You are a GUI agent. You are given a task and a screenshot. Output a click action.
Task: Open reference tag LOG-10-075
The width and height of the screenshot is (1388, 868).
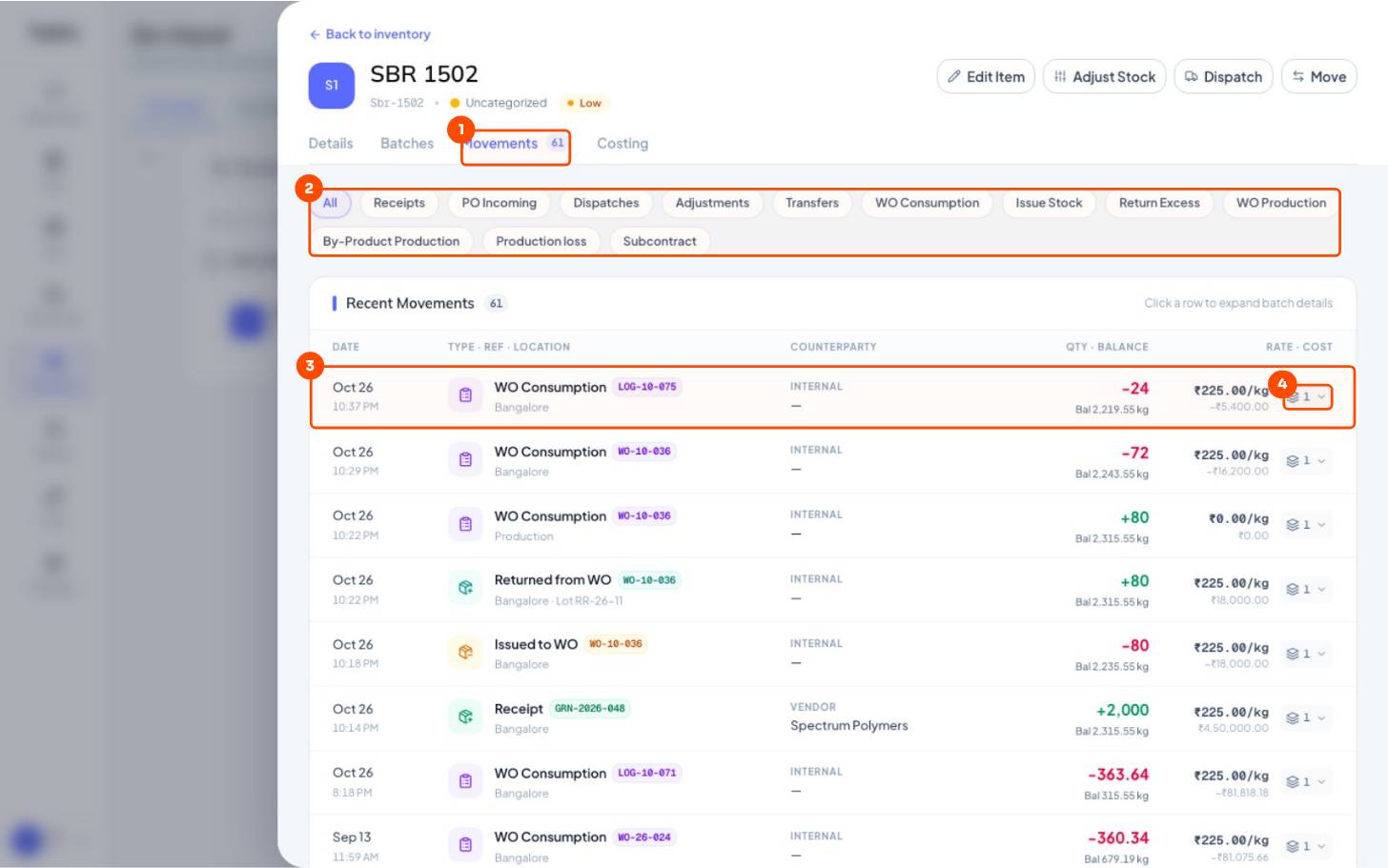(x=647, y=387)
